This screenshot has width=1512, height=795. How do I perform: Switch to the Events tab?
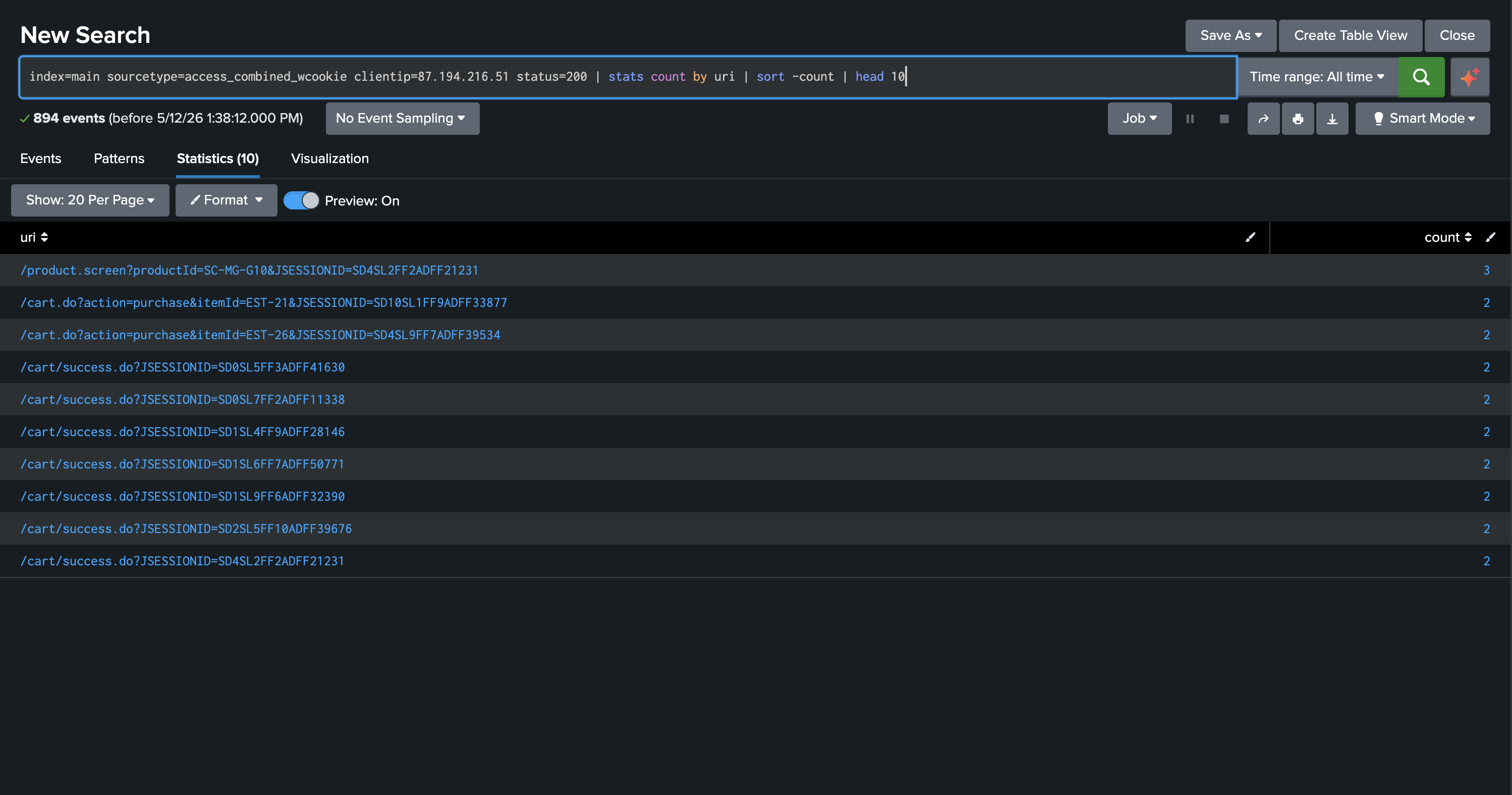pyautogui.click(x=40, y=158)
